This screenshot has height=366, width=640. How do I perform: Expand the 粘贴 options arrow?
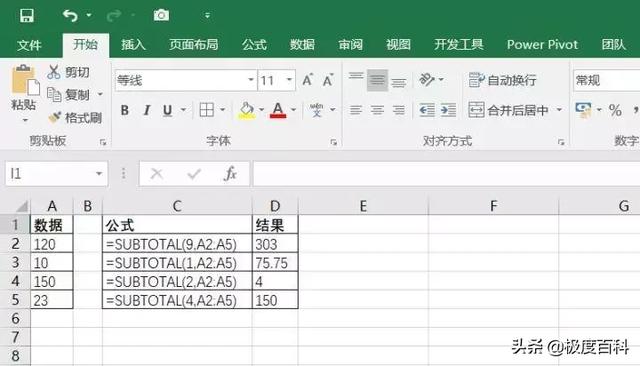point(25,120)
